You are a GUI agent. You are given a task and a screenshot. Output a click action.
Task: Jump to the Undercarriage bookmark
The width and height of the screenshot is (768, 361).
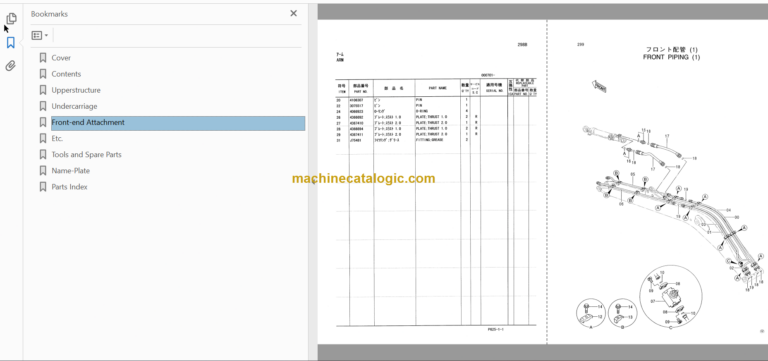click(x=74, y=106)
